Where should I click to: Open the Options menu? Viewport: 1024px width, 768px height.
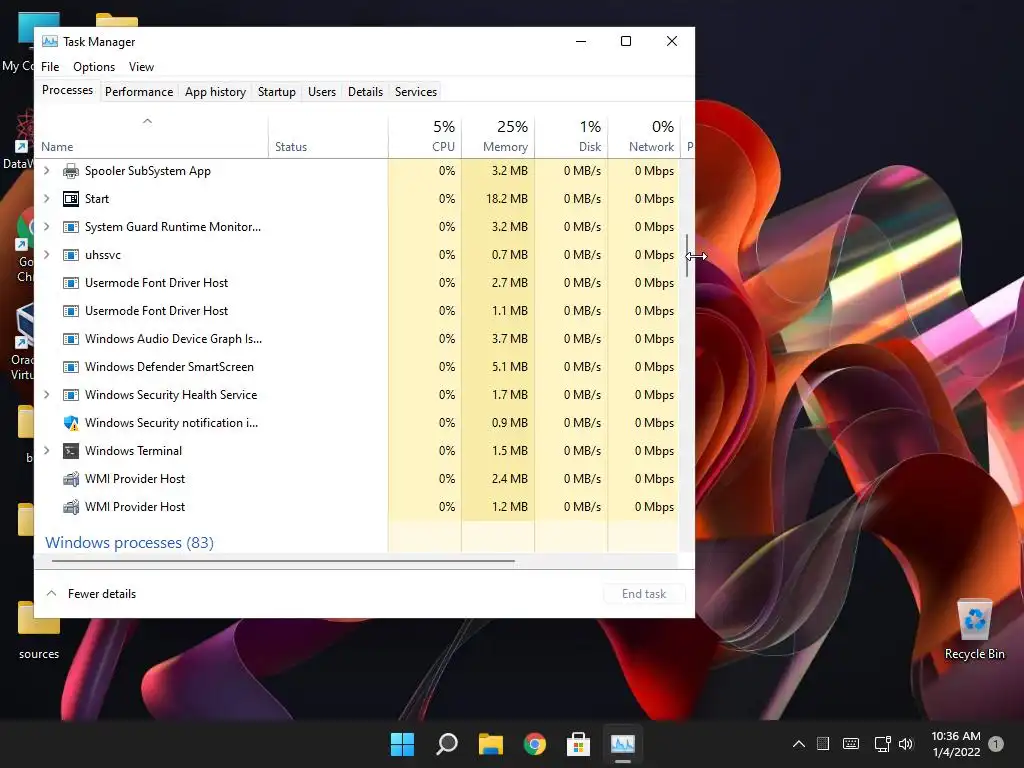point(94,67)
